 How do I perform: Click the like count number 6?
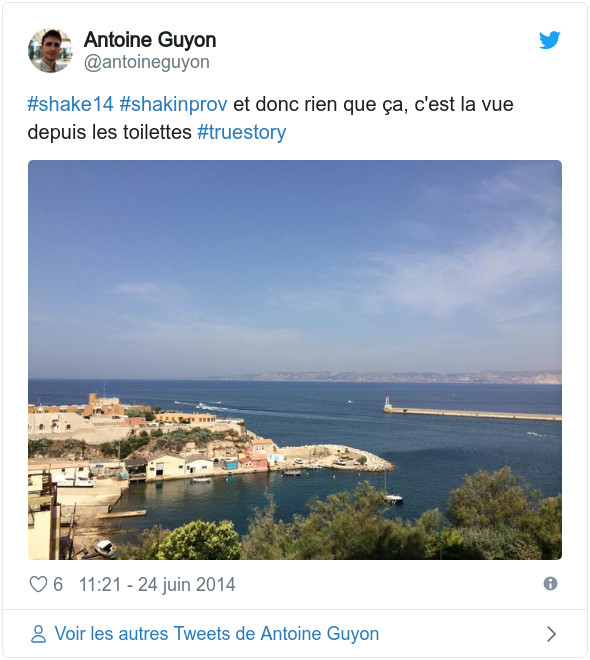(x=58, y=585)
